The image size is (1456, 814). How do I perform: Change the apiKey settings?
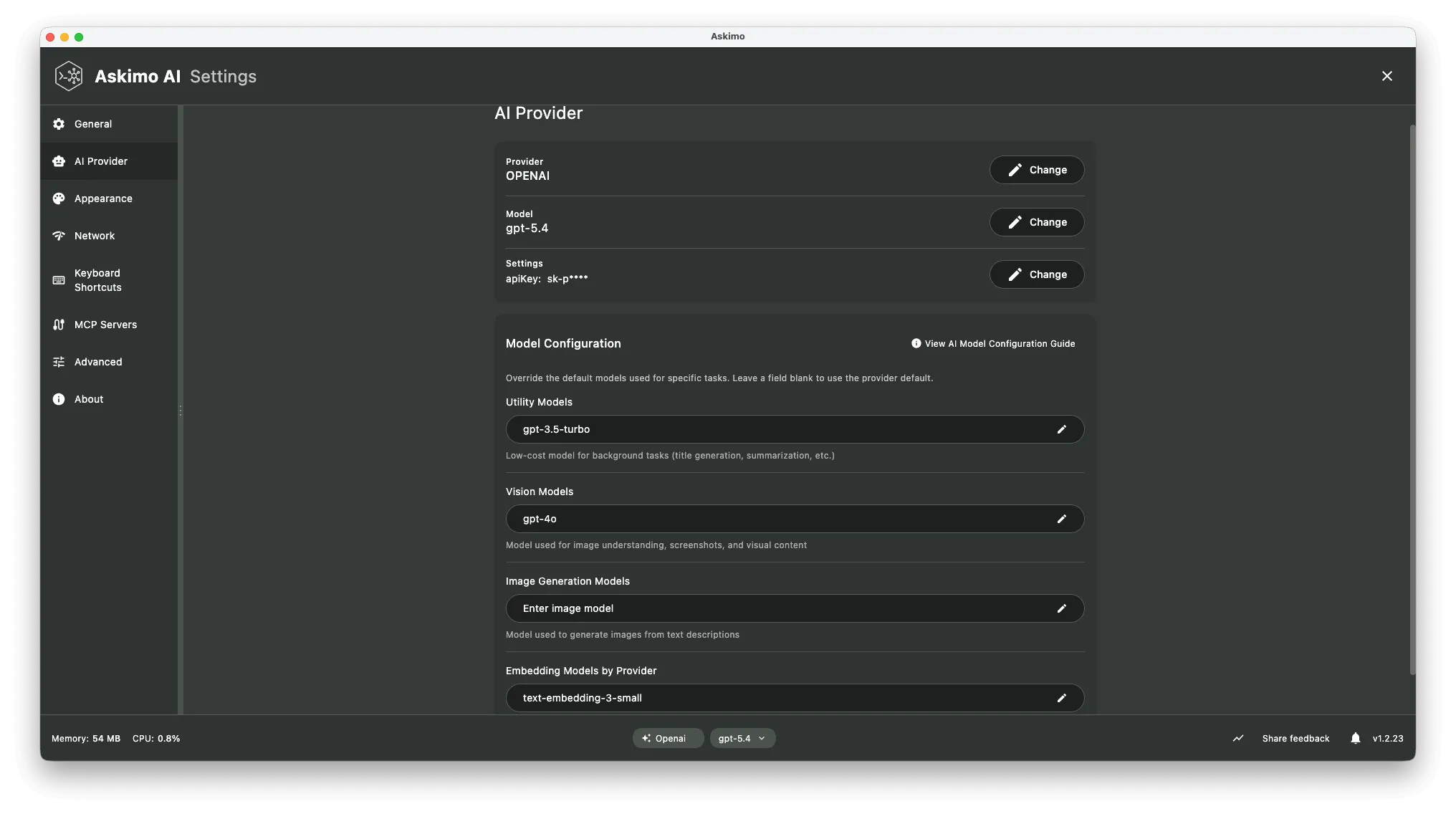pyautogui.click(x=1037, y=274)
